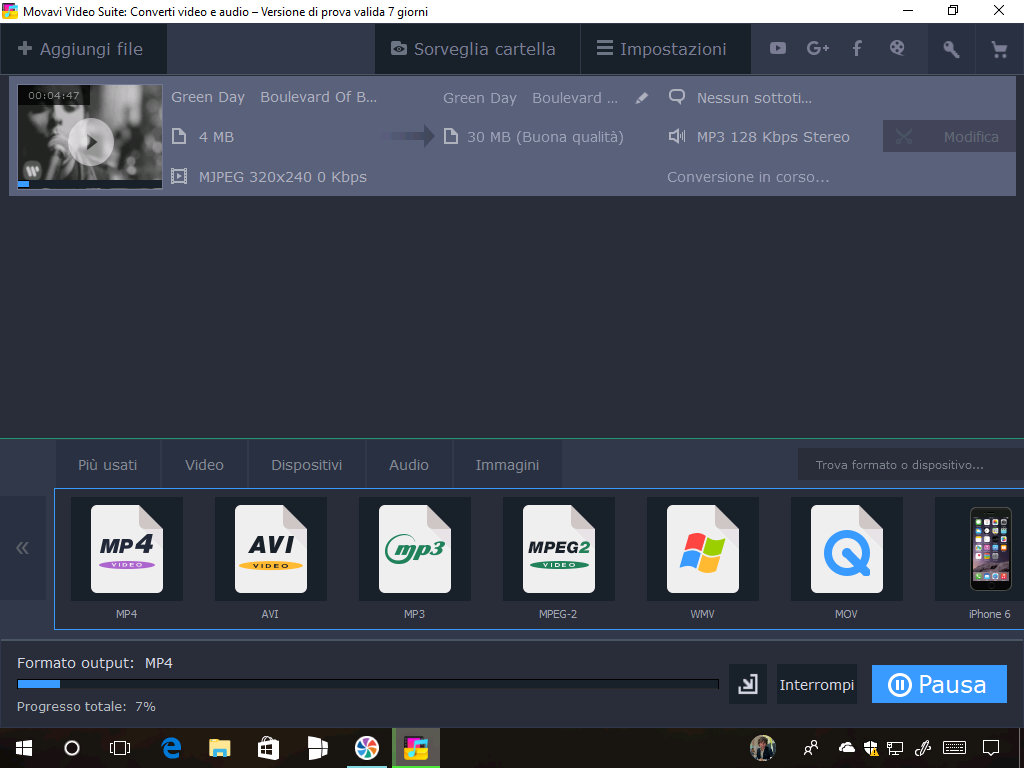1024x768 pixels.
Task: Click the speaker audio track icon
Action: coord(677,136)
